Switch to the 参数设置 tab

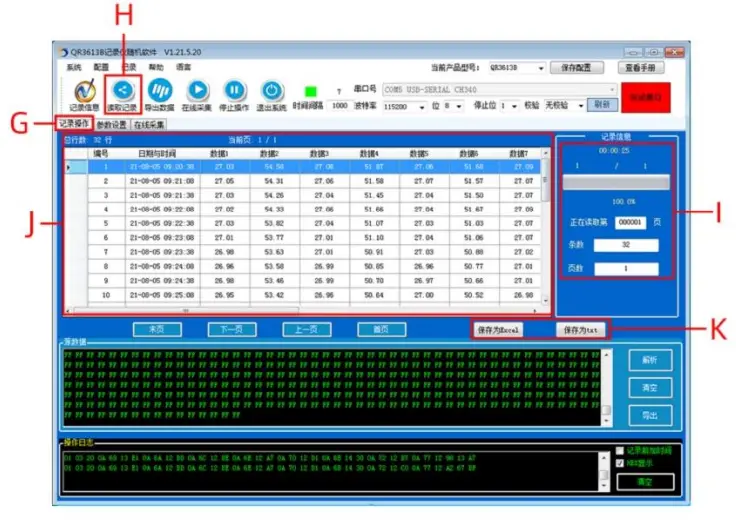(x=112, y=125)
